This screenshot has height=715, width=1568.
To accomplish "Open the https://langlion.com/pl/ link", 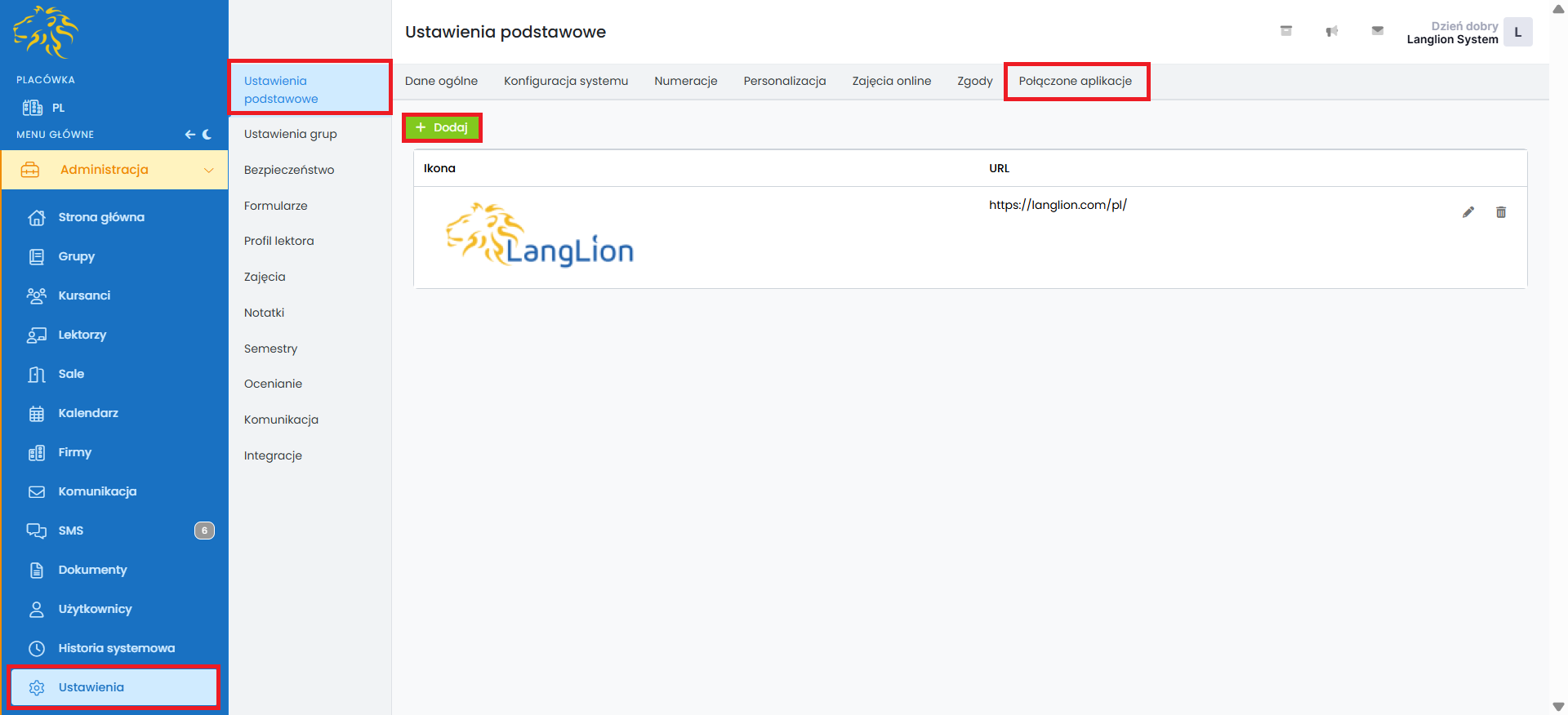I will pyautogui.click(x=1057, y=205).
